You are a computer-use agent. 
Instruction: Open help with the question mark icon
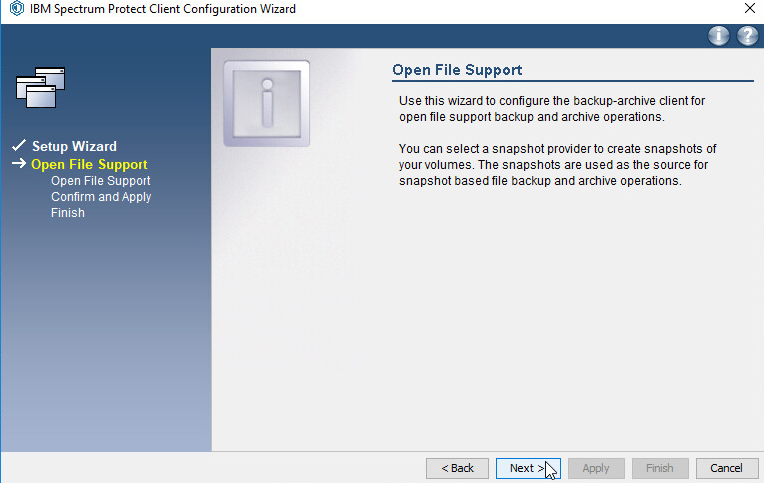tap(747, 36)
